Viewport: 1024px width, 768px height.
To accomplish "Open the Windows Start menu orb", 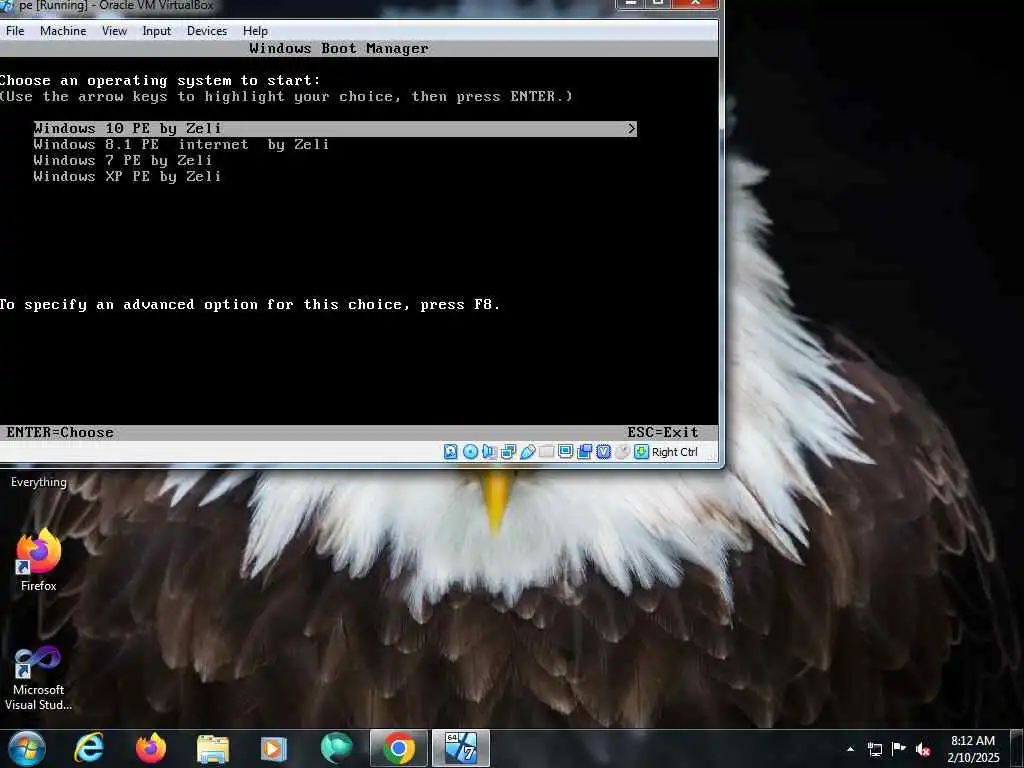I will (x=27, y=748).
